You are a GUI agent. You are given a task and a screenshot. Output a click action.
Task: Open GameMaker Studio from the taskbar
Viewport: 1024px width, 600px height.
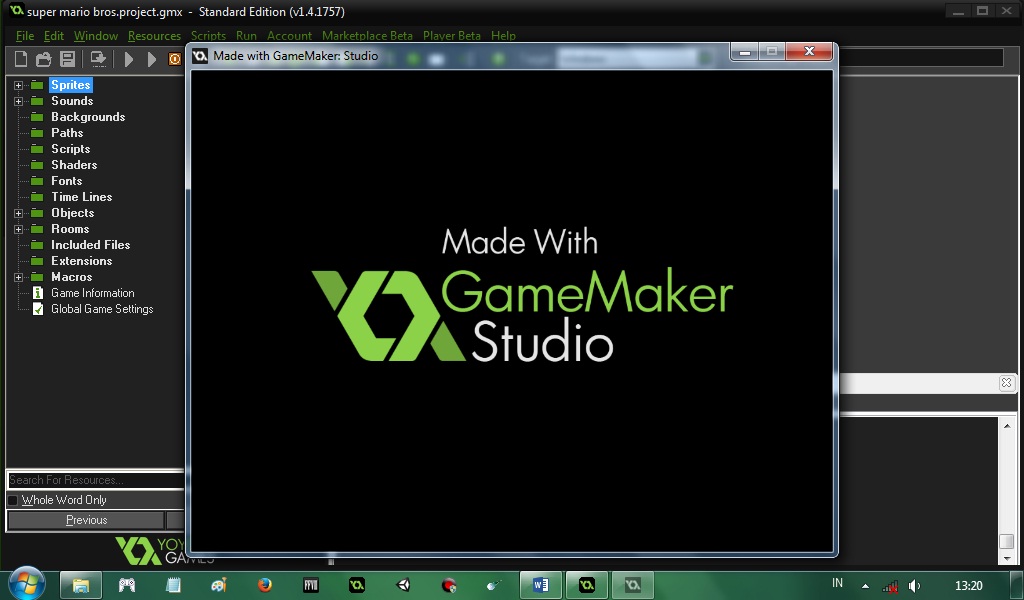(x=586, y=585)
